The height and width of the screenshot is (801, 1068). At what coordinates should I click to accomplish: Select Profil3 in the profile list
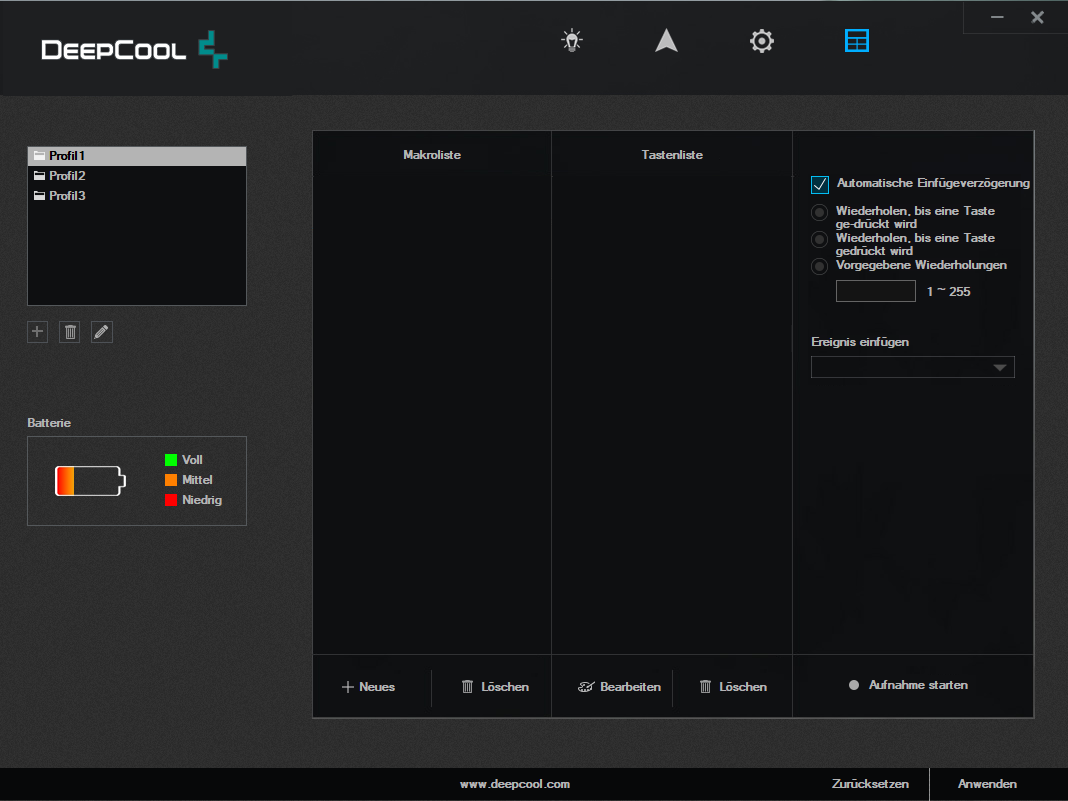[68, 196]
